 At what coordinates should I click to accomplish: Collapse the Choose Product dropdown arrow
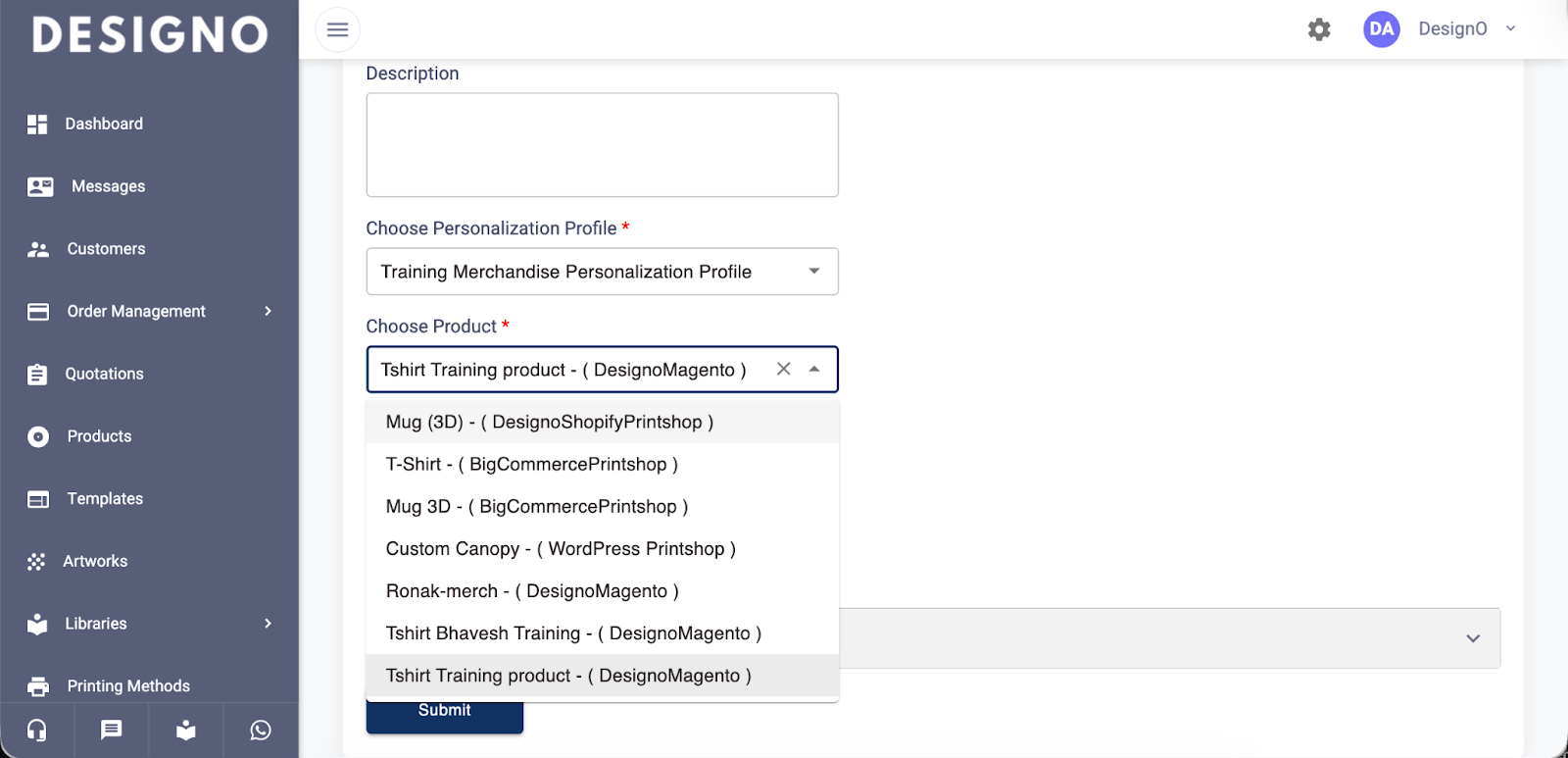tap(814, 369)
